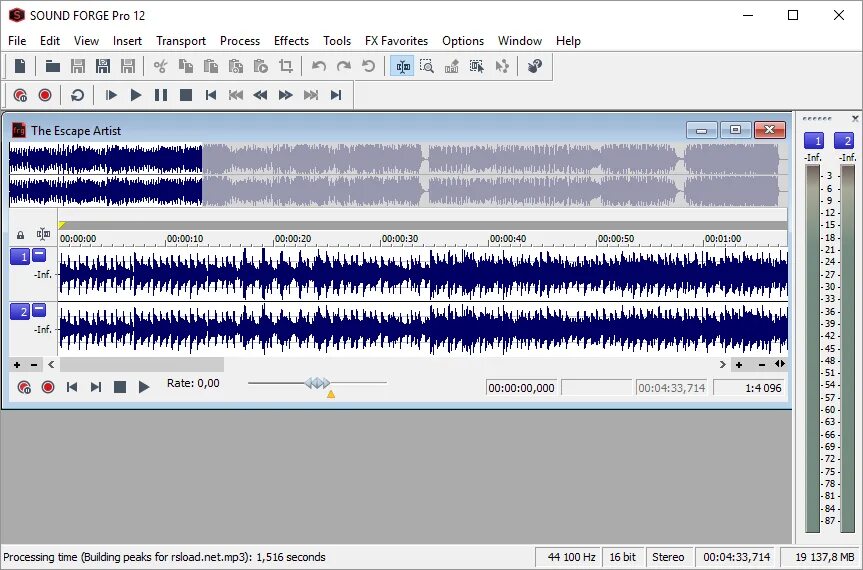
Task: Select the Magnify tool
Action: point(427,66)
